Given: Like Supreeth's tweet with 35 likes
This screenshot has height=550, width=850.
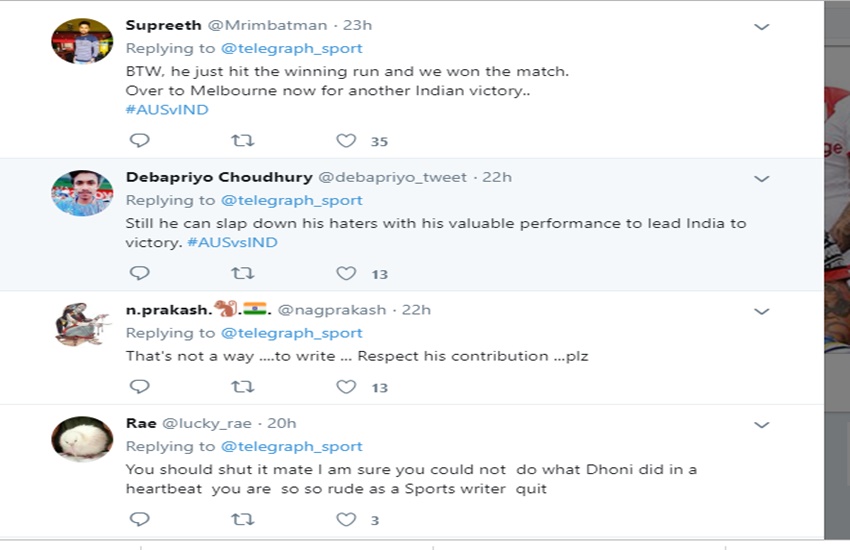Looking at the screenshot, I should (x=346, y=141).
